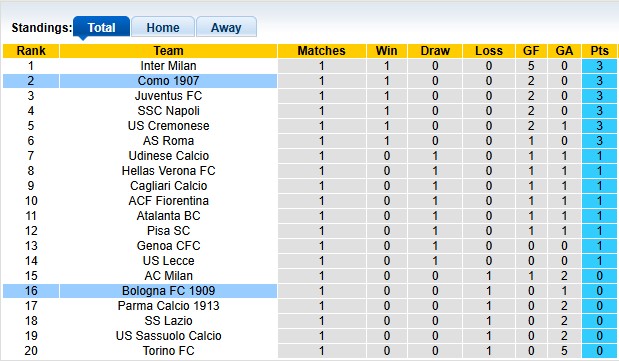Open the Atalanta BC team link

pyautogui.click(x=169, y=216)
